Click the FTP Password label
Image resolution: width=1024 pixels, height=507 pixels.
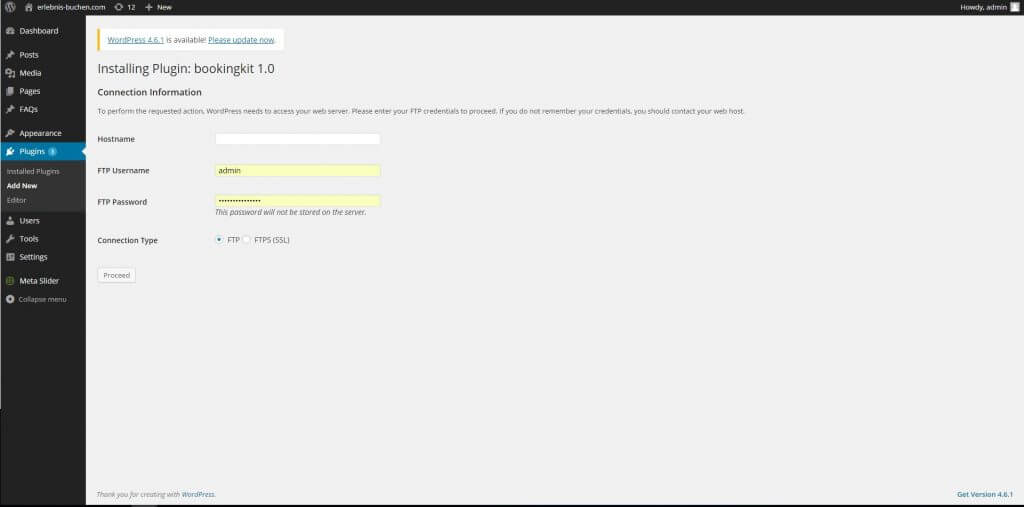(122, 202)
